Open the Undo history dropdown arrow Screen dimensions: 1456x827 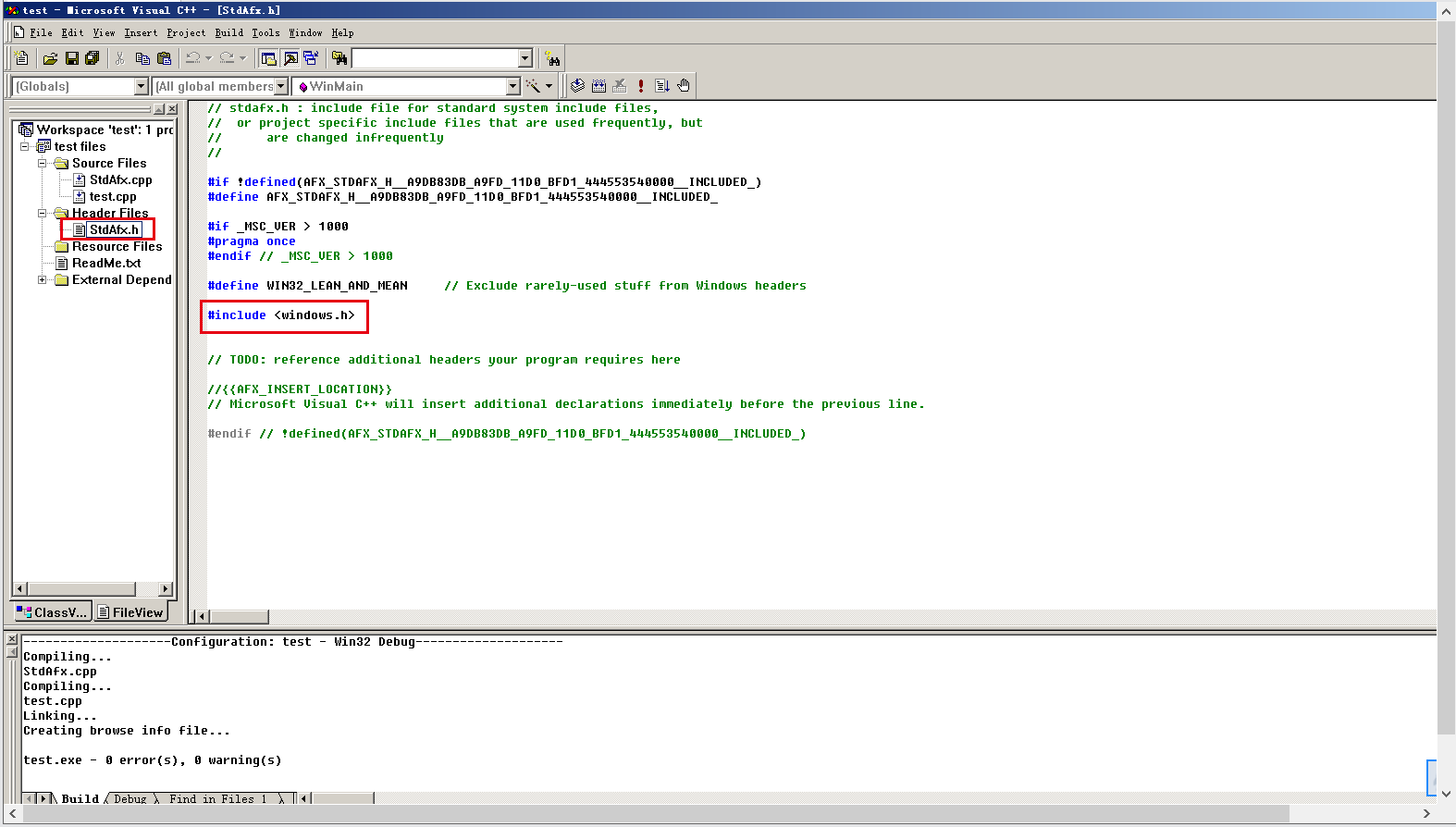point(208,58)
